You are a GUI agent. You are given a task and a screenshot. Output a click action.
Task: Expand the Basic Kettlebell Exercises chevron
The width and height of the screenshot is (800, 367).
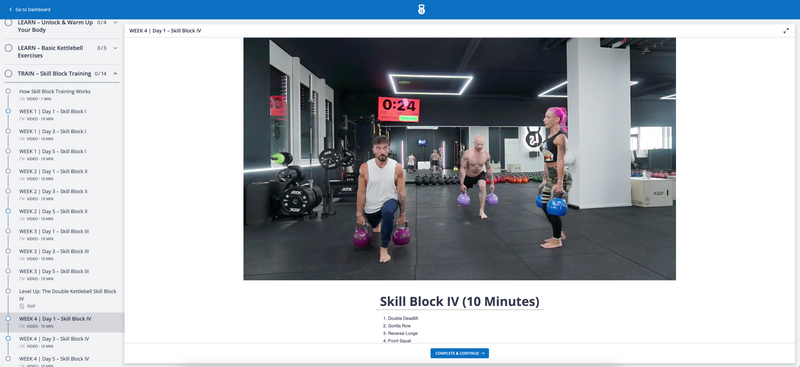[x=115, y=48]
